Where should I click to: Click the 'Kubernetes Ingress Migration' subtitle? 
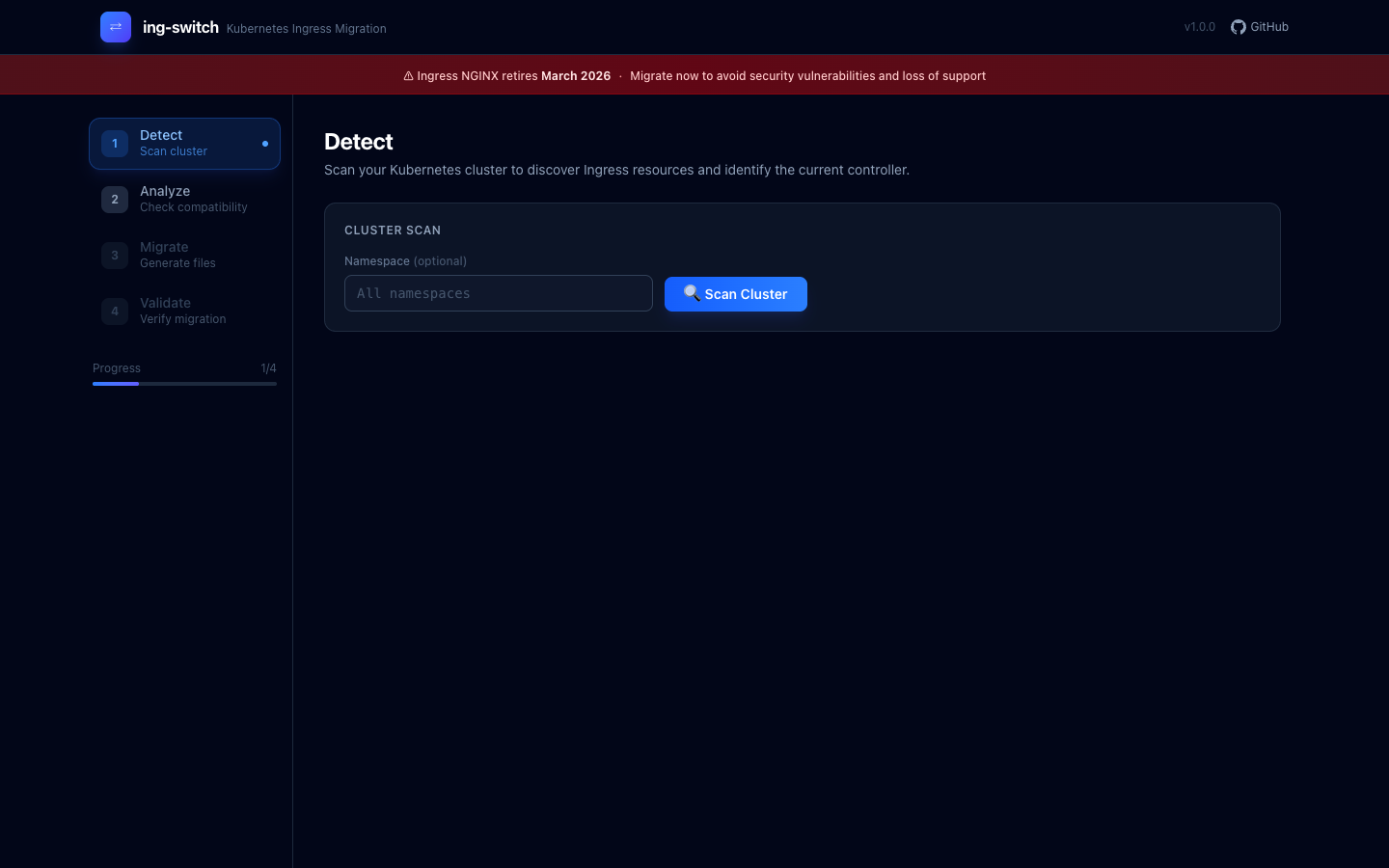click(307, 29)
